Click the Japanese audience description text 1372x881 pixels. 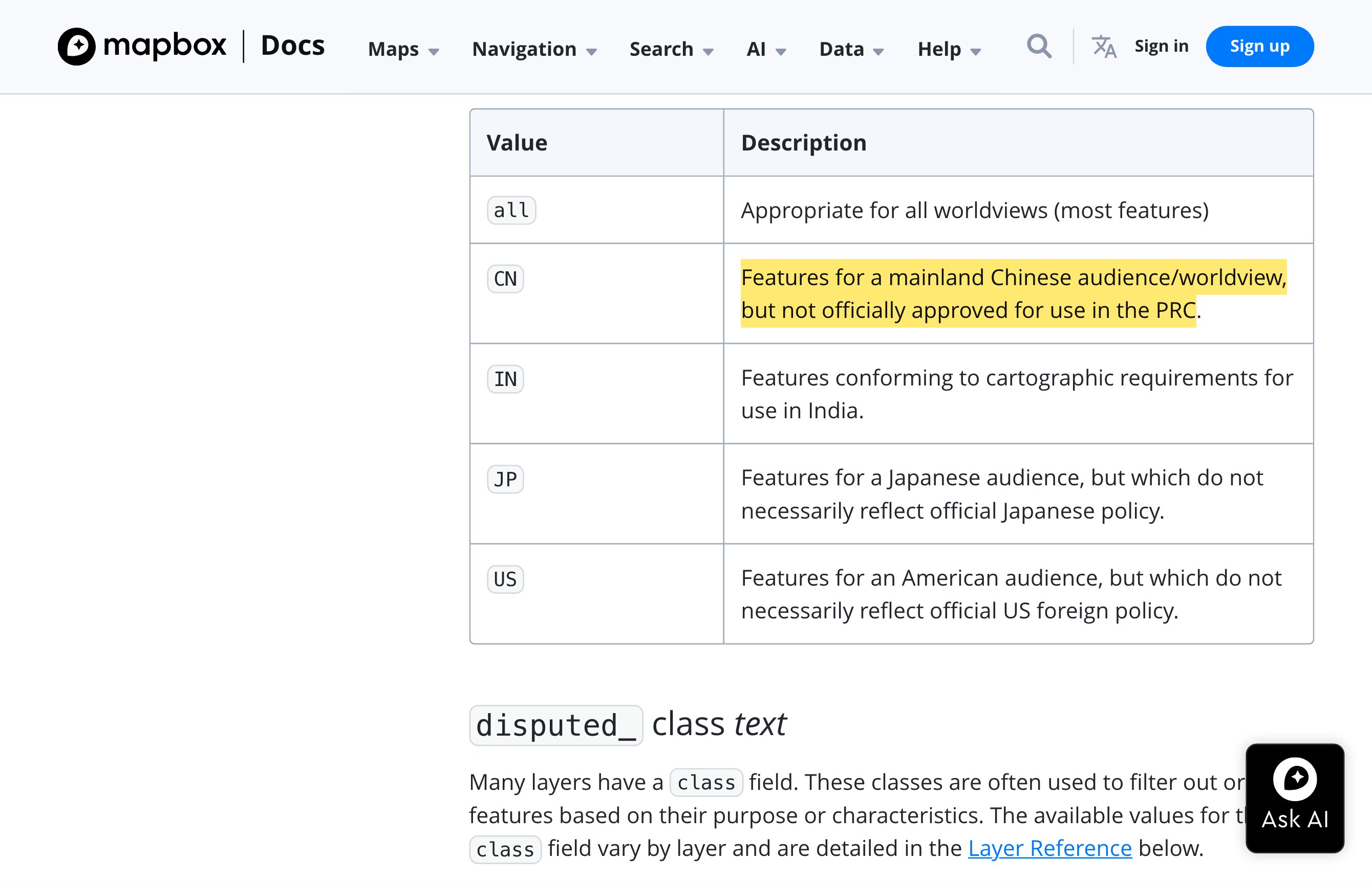pos(1002,495)
